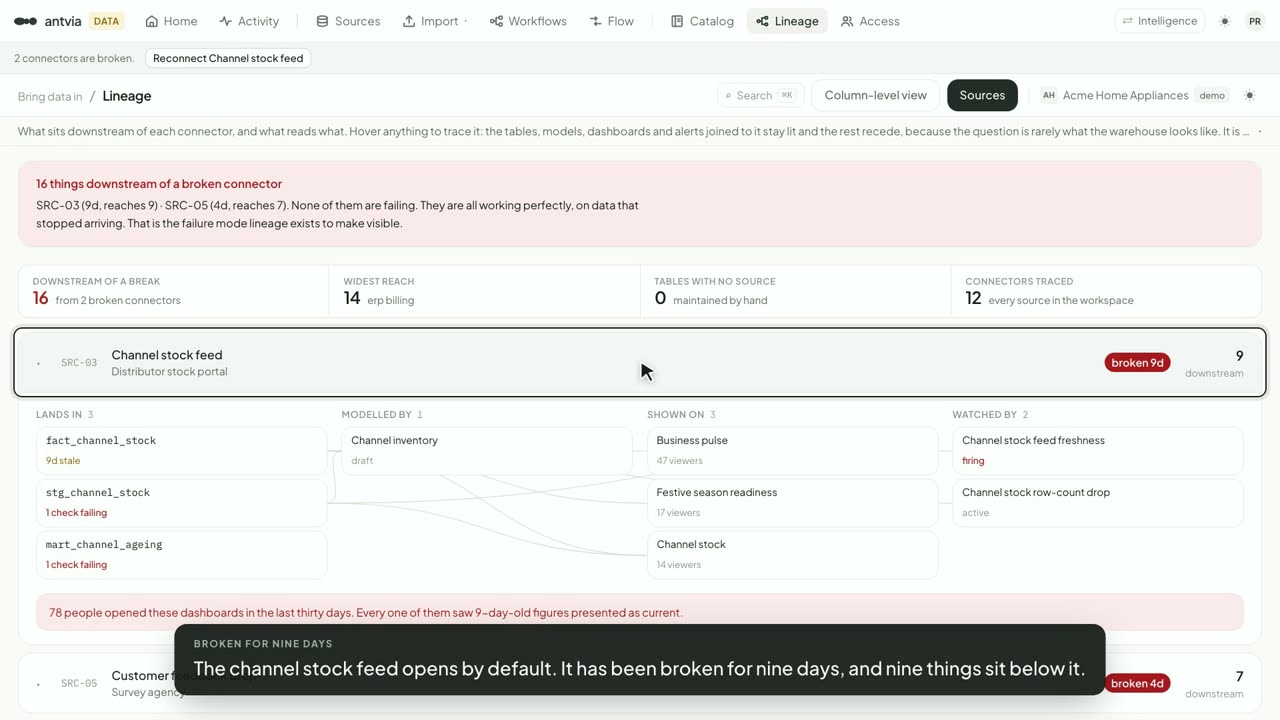Select fact_channel_stock table card
The image size is (1280, 720).
tap(182, 450)
